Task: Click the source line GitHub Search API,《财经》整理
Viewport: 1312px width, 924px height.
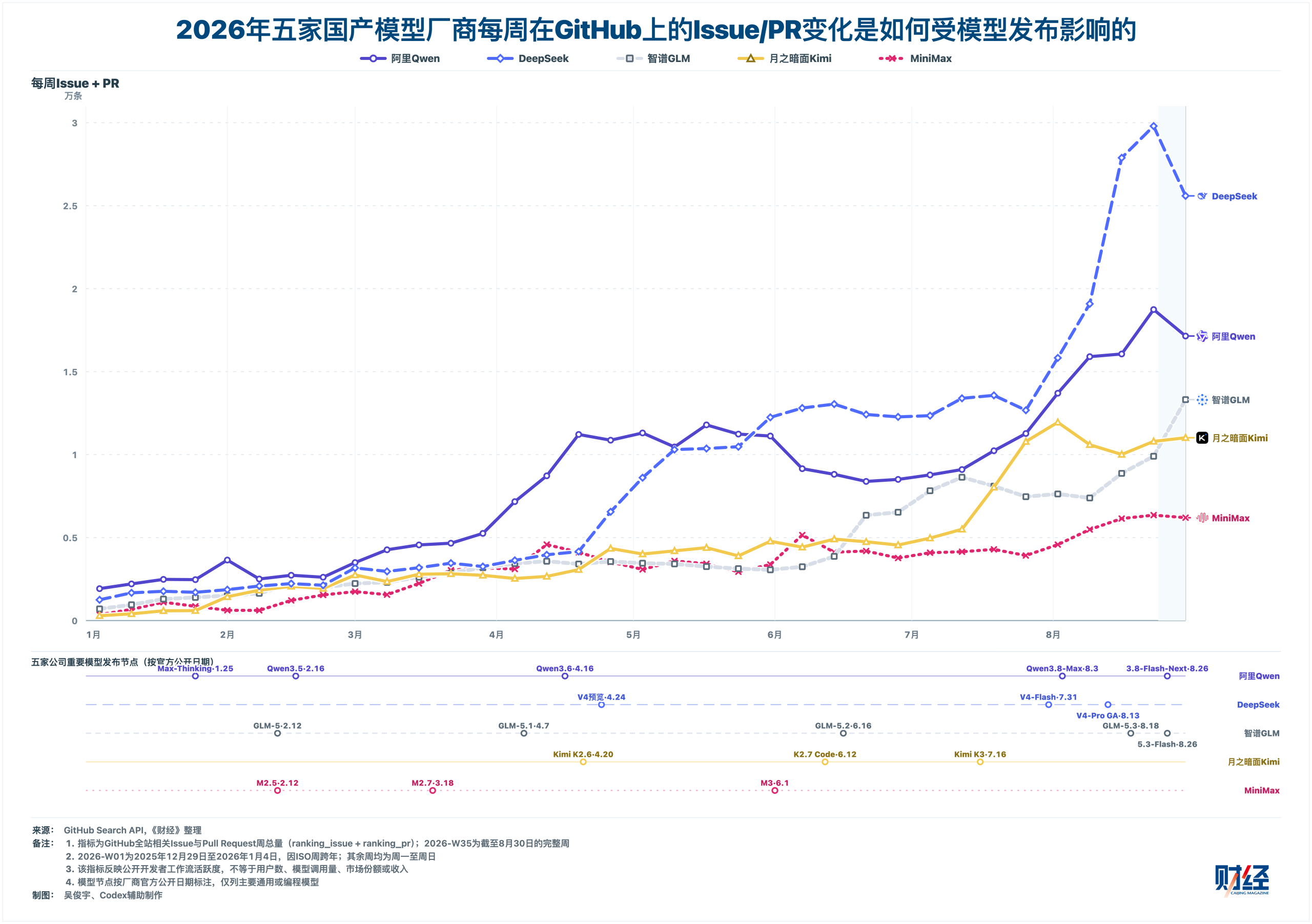Action: 133,830
